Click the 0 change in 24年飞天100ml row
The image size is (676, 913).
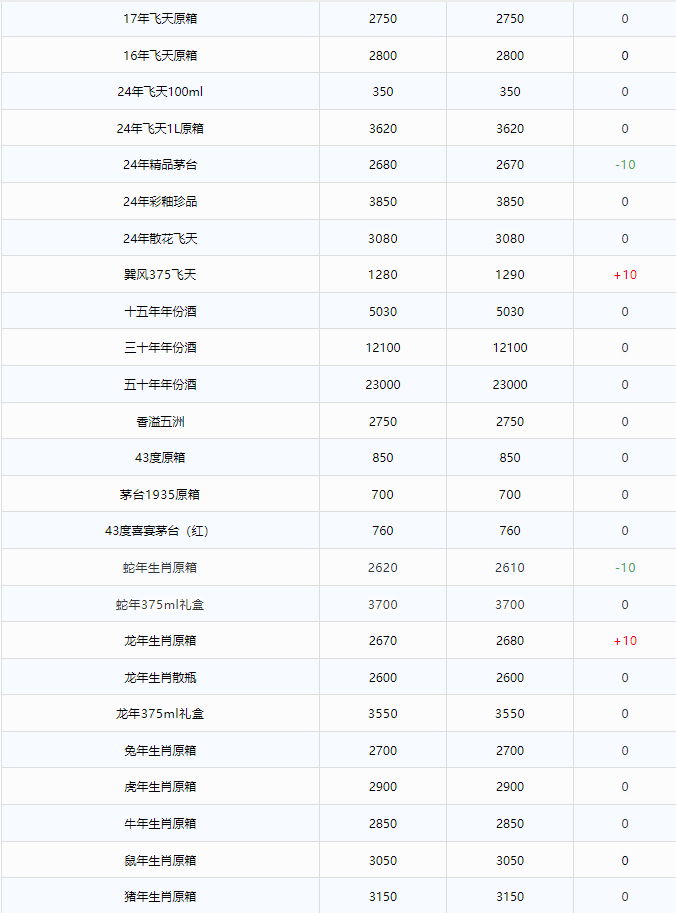pos(625,91)
